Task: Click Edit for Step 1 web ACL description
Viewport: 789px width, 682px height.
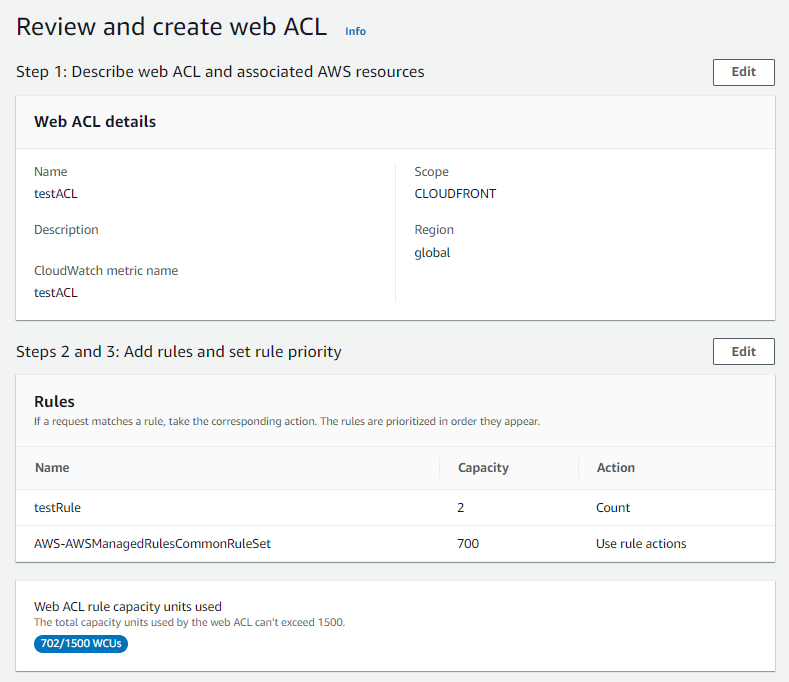Action: coord(743,72)
